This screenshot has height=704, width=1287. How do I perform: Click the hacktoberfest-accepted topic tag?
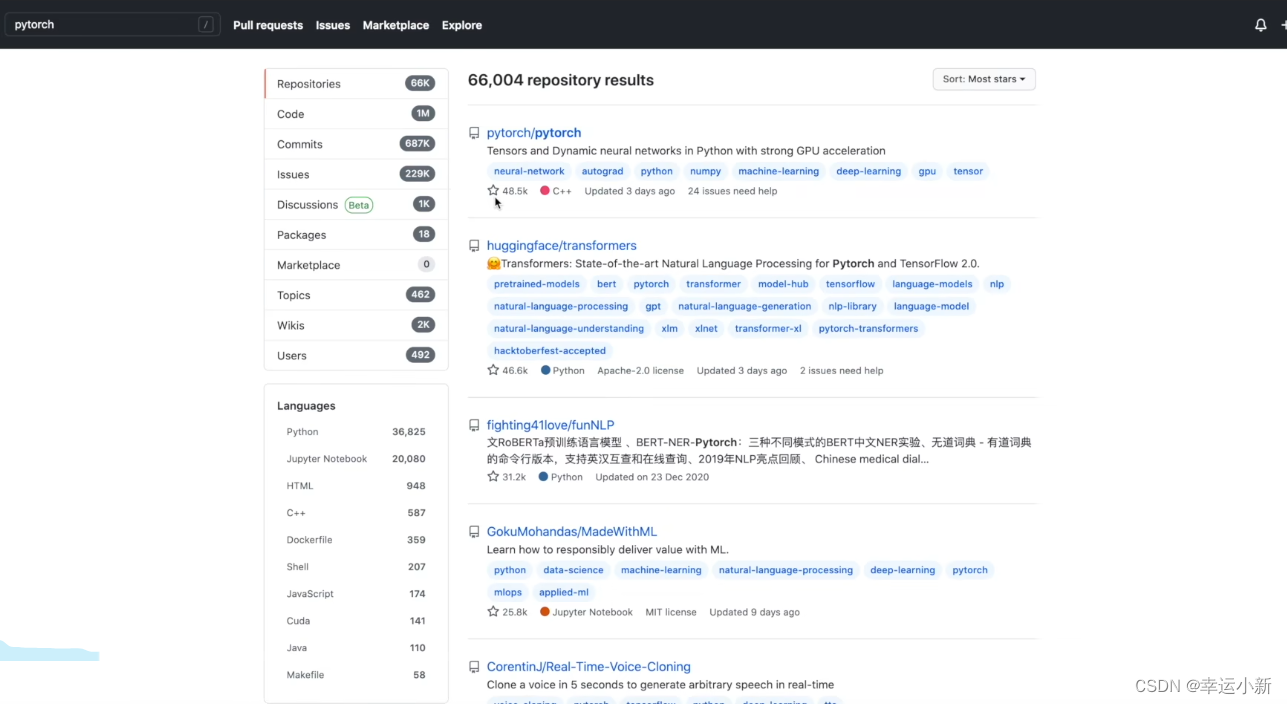550,351
